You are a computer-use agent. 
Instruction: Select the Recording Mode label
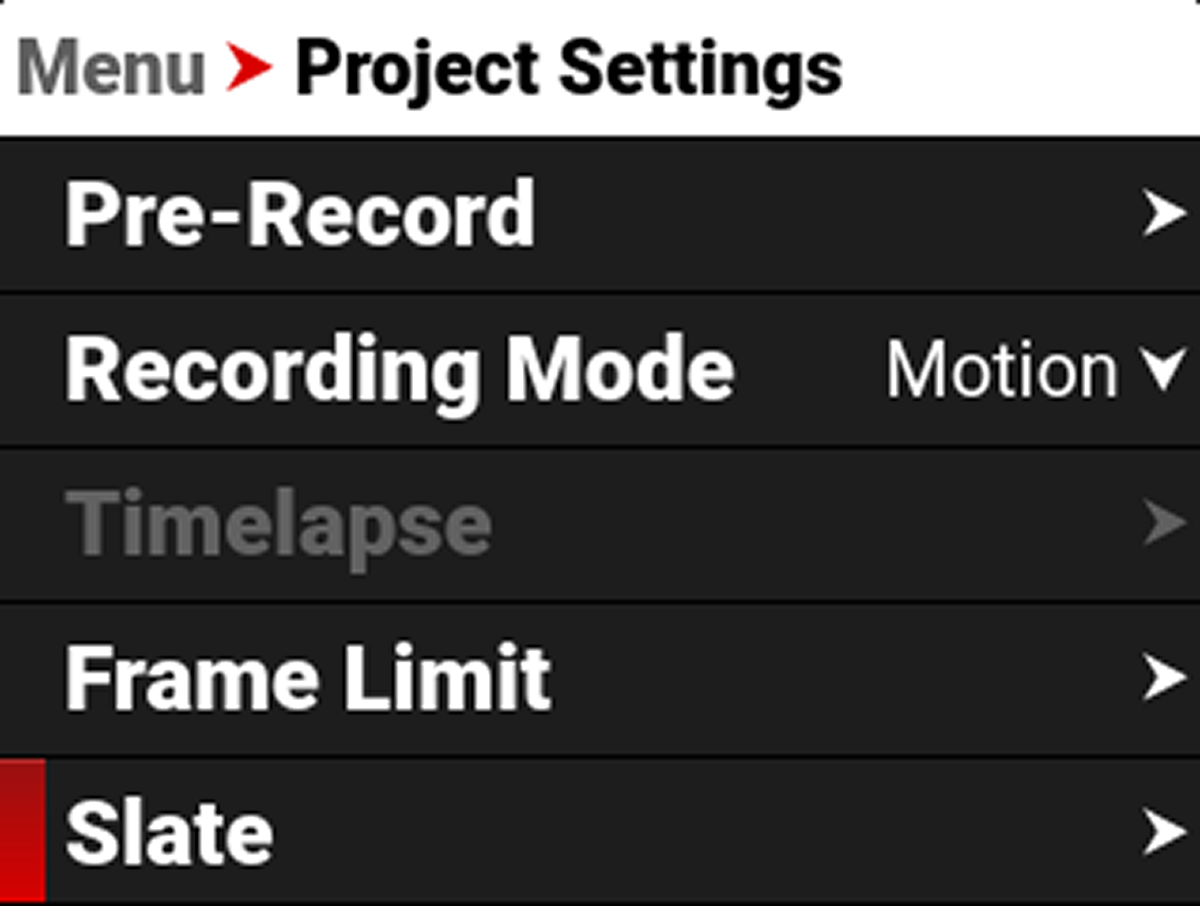click(400, 370)
